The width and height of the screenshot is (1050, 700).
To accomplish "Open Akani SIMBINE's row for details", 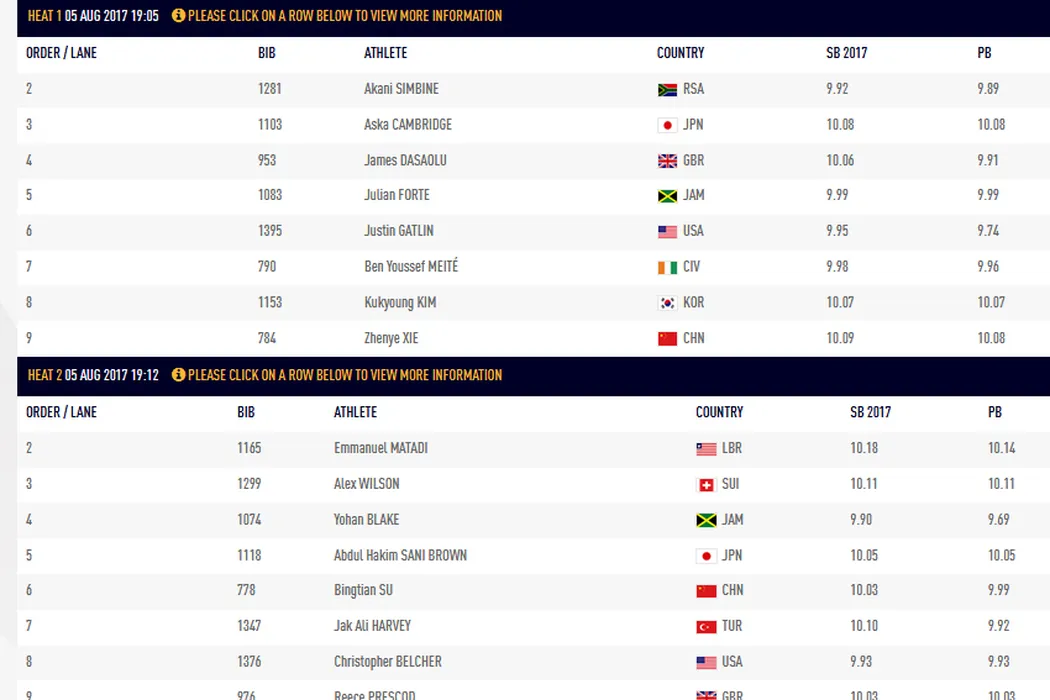I will coord(401,89).
